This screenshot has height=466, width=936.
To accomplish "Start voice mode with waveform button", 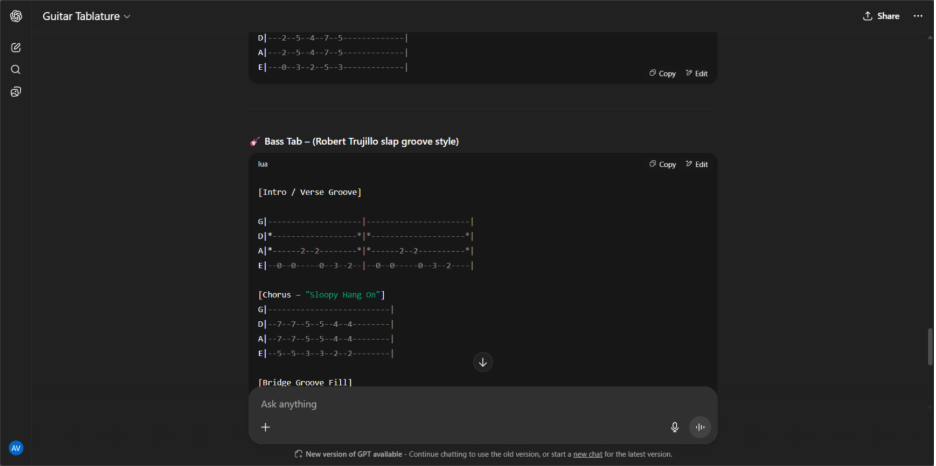I will click(x=700, y=427).
